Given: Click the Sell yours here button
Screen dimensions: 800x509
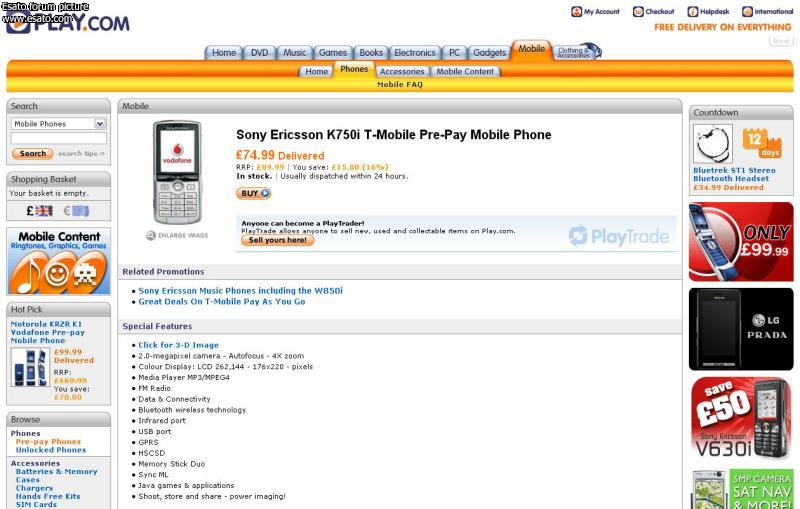Looking at the screenshot, I should pos(277,240).
